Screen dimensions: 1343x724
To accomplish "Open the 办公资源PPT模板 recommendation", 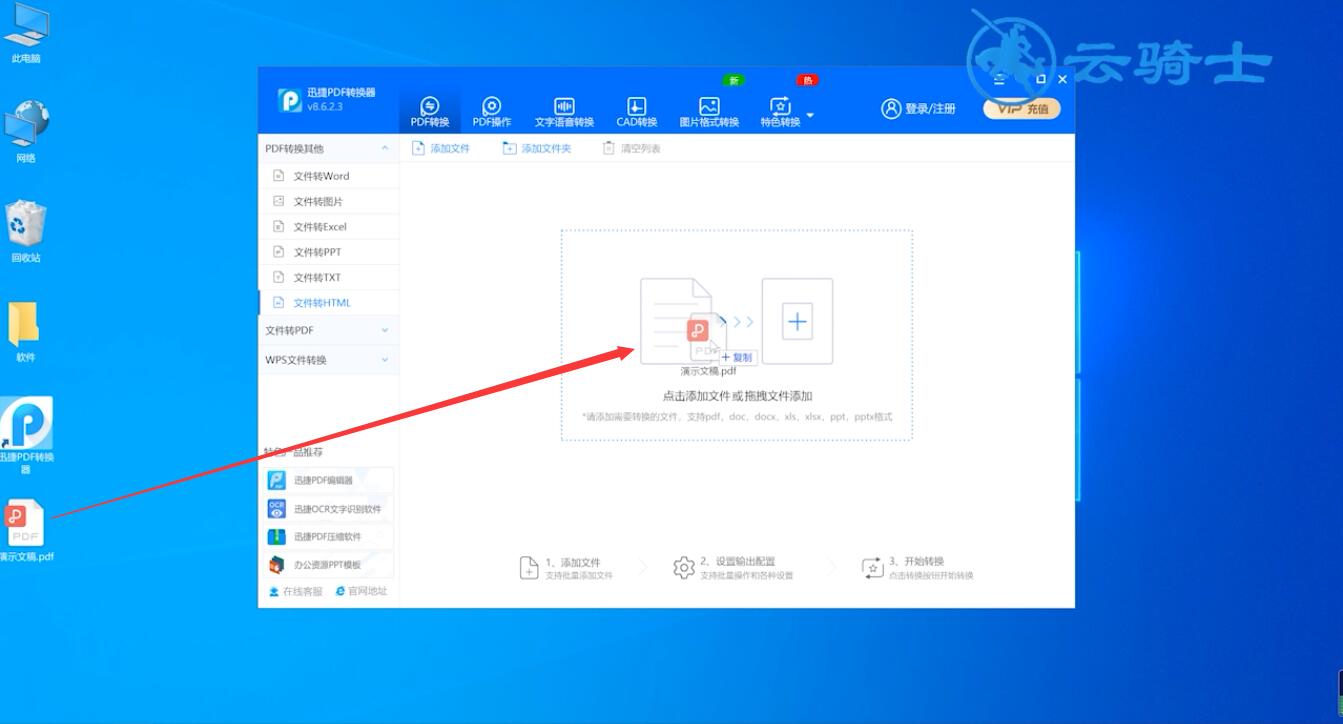I will 329,565.
